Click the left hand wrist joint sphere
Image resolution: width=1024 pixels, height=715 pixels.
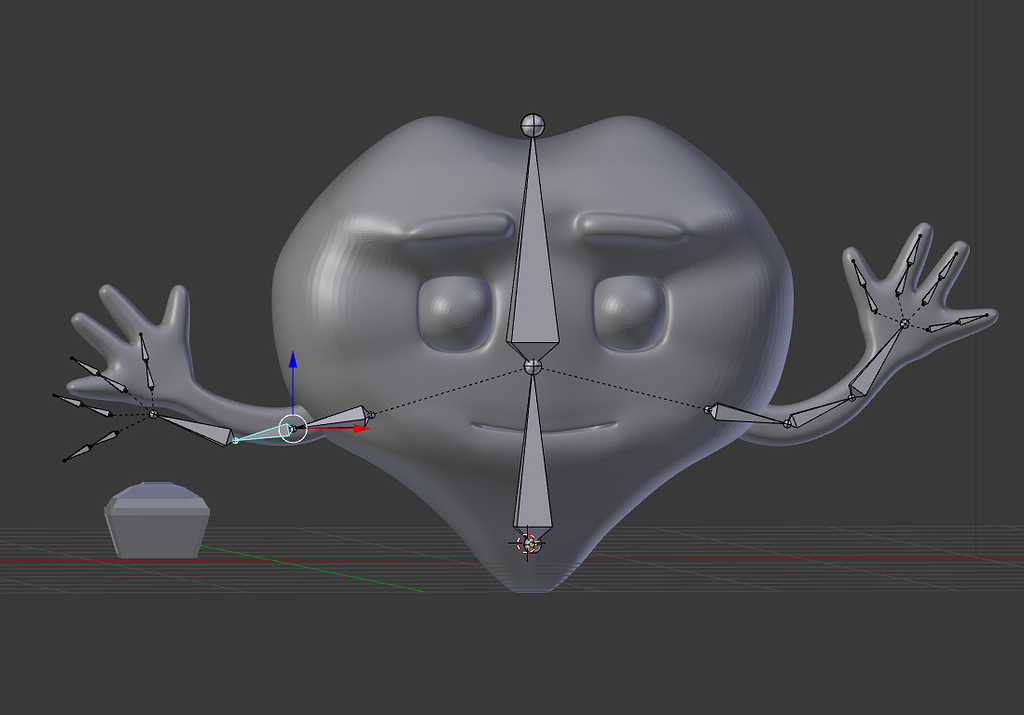coord(155,412)
